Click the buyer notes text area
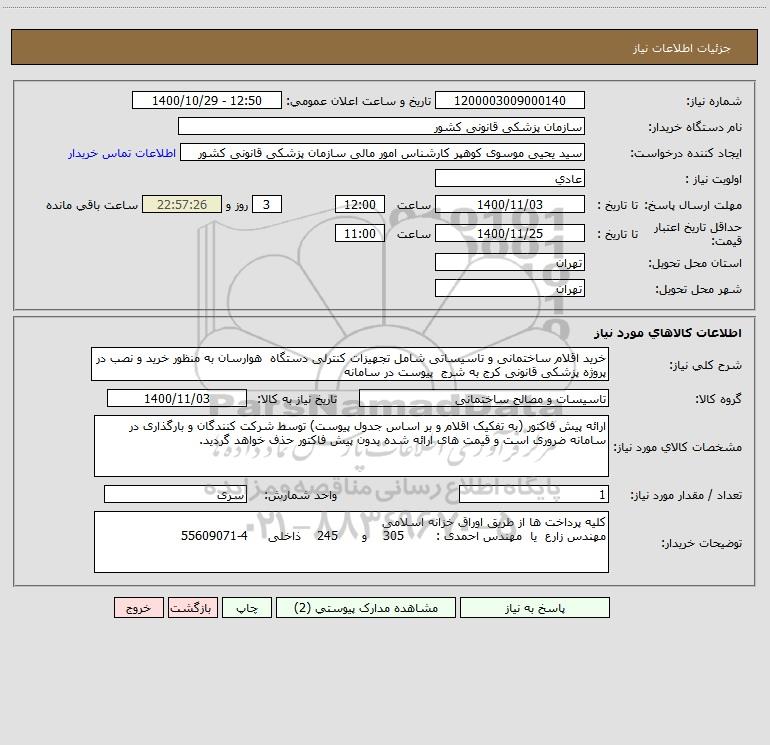This screenshot has width=770, height=745. coord(351,542)
